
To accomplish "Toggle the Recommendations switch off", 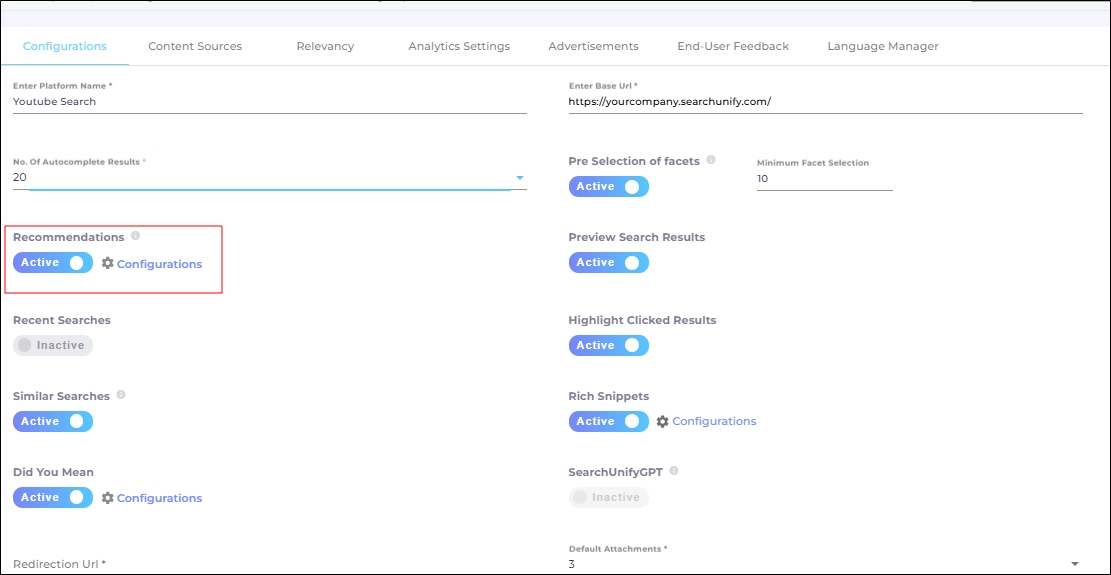I will tap(53, 263).
